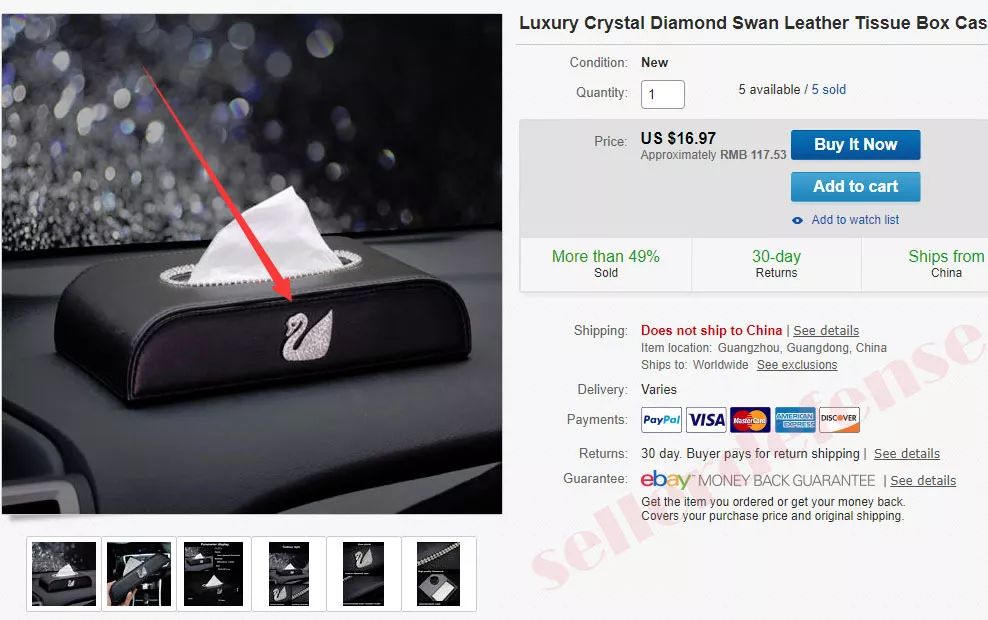
Task: Select the last thumbnail in the gallery
Action: click(439, 574)
